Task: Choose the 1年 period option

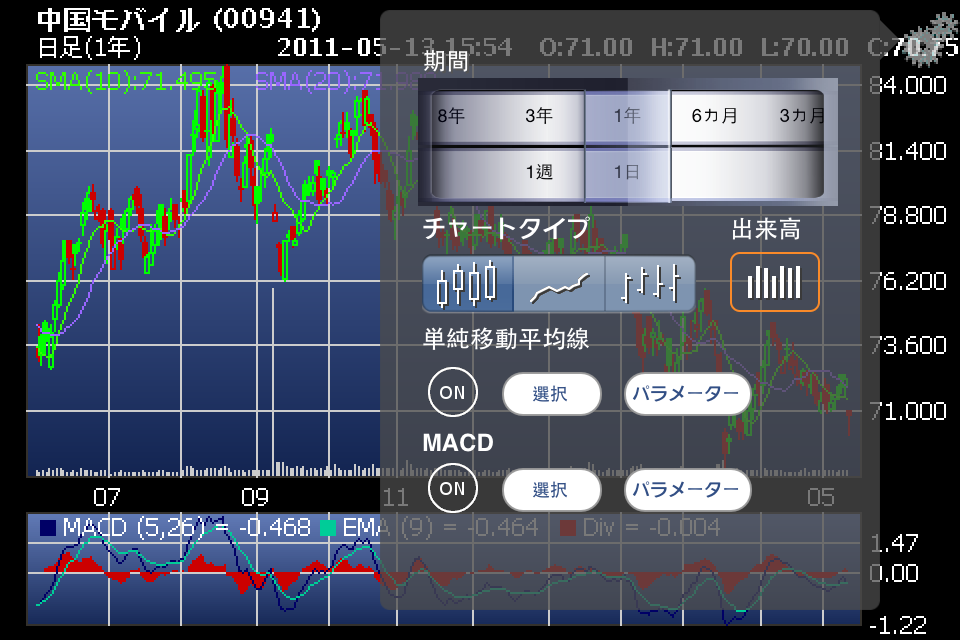Action: click(627, 116)
